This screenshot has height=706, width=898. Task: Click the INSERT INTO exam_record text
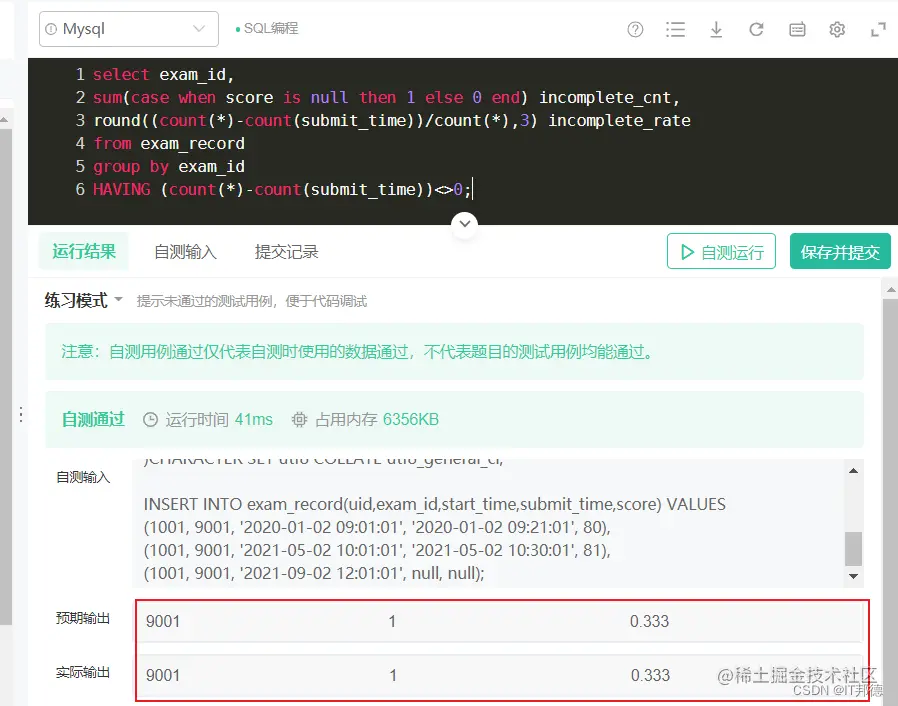pos(435,504)
